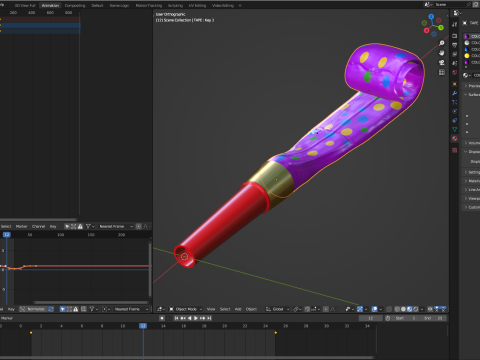This screenshot has height=360, width=480.
Task: Switch to the Animation workspace tab
Action: coord(50,5)
